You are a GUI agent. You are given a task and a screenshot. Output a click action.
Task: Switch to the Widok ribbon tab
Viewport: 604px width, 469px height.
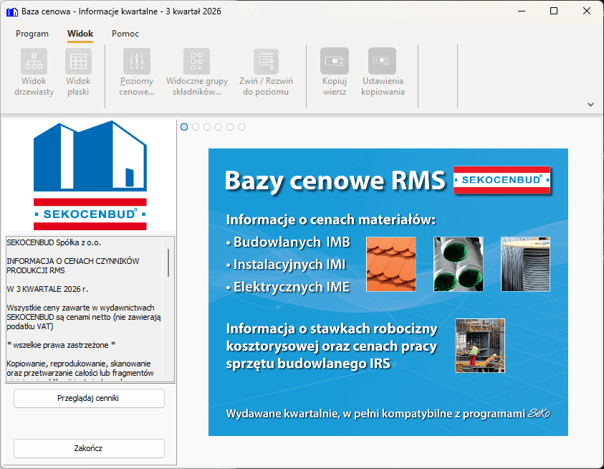click(x=80, y=34)
